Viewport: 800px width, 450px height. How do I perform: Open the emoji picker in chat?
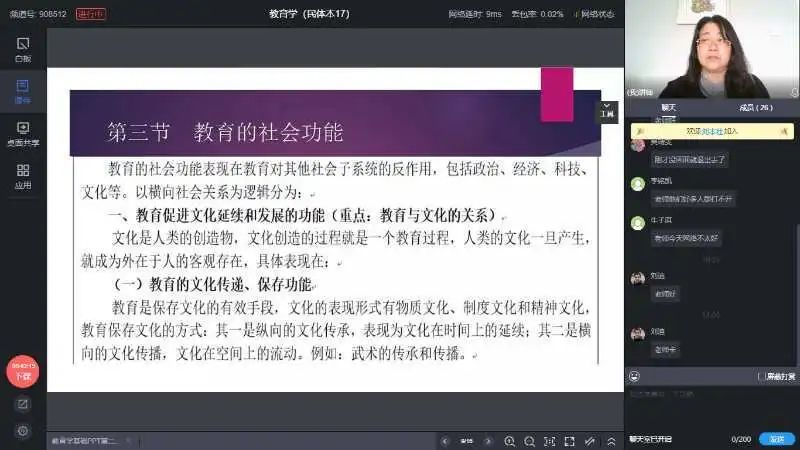tap(634, 377)
